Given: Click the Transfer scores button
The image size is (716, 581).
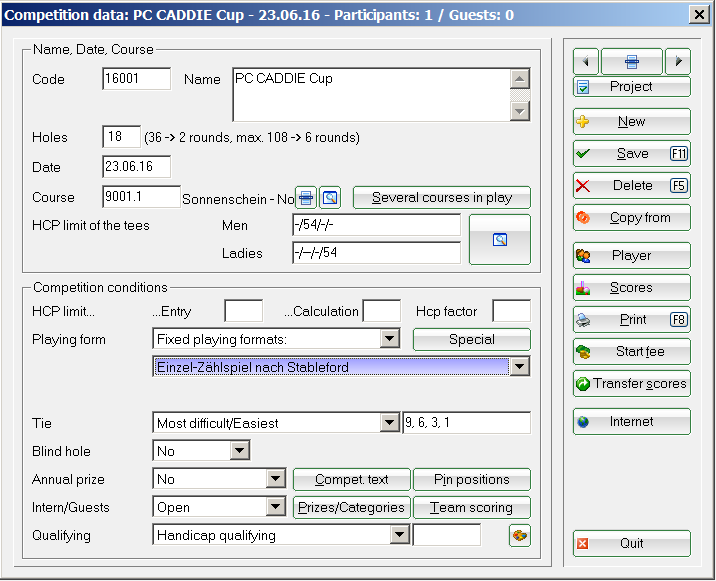Looking at the screenshot, I should coord(631,383).
